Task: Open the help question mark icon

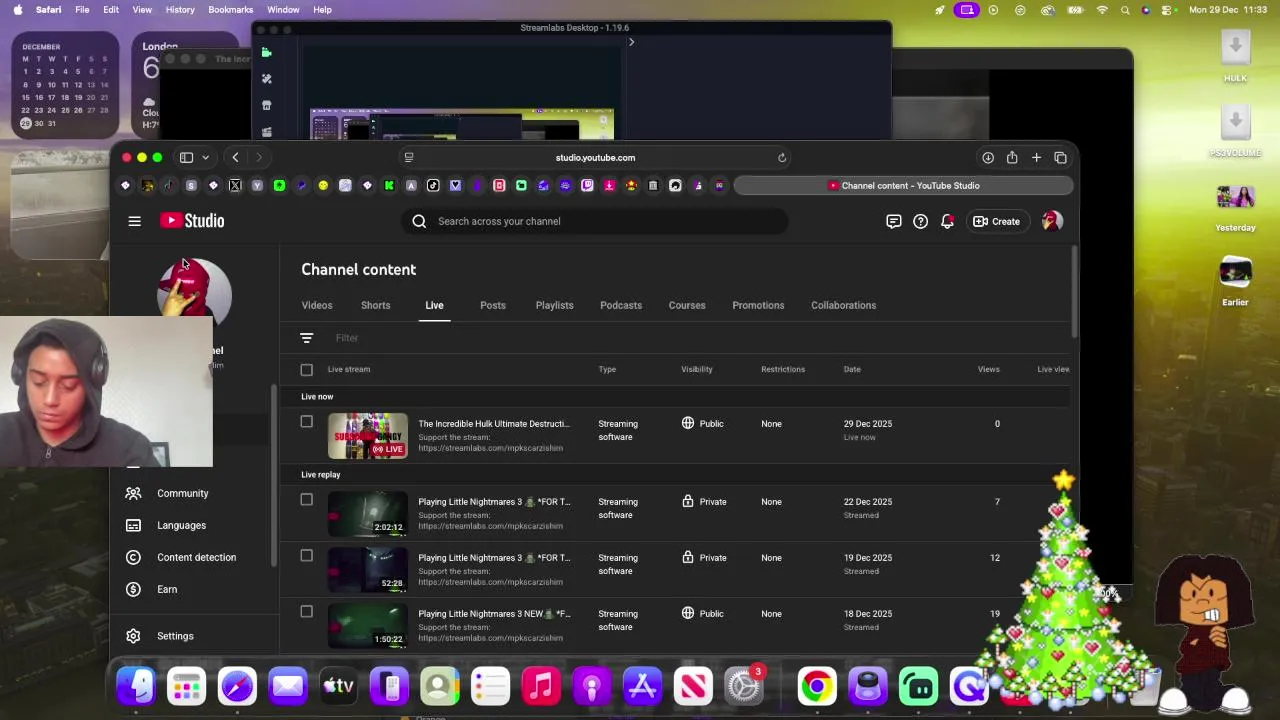Action: (920, 221)
